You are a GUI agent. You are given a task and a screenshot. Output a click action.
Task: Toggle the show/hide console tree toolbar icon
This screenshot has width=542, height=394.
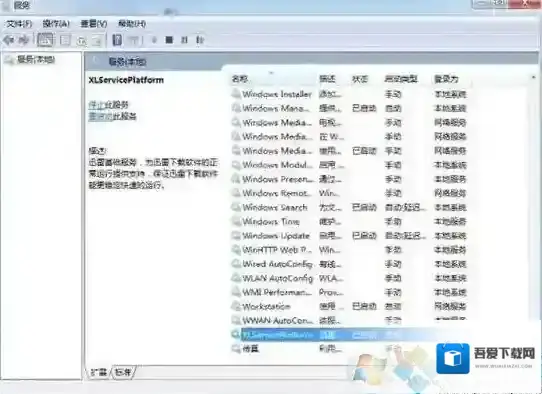click(x=46, y=40)
